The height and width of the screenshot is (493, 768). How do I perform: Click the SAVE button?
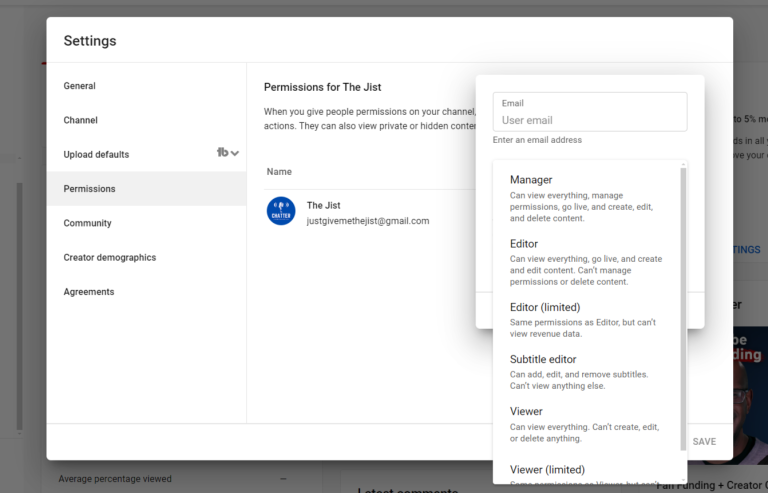click(704, 442)
